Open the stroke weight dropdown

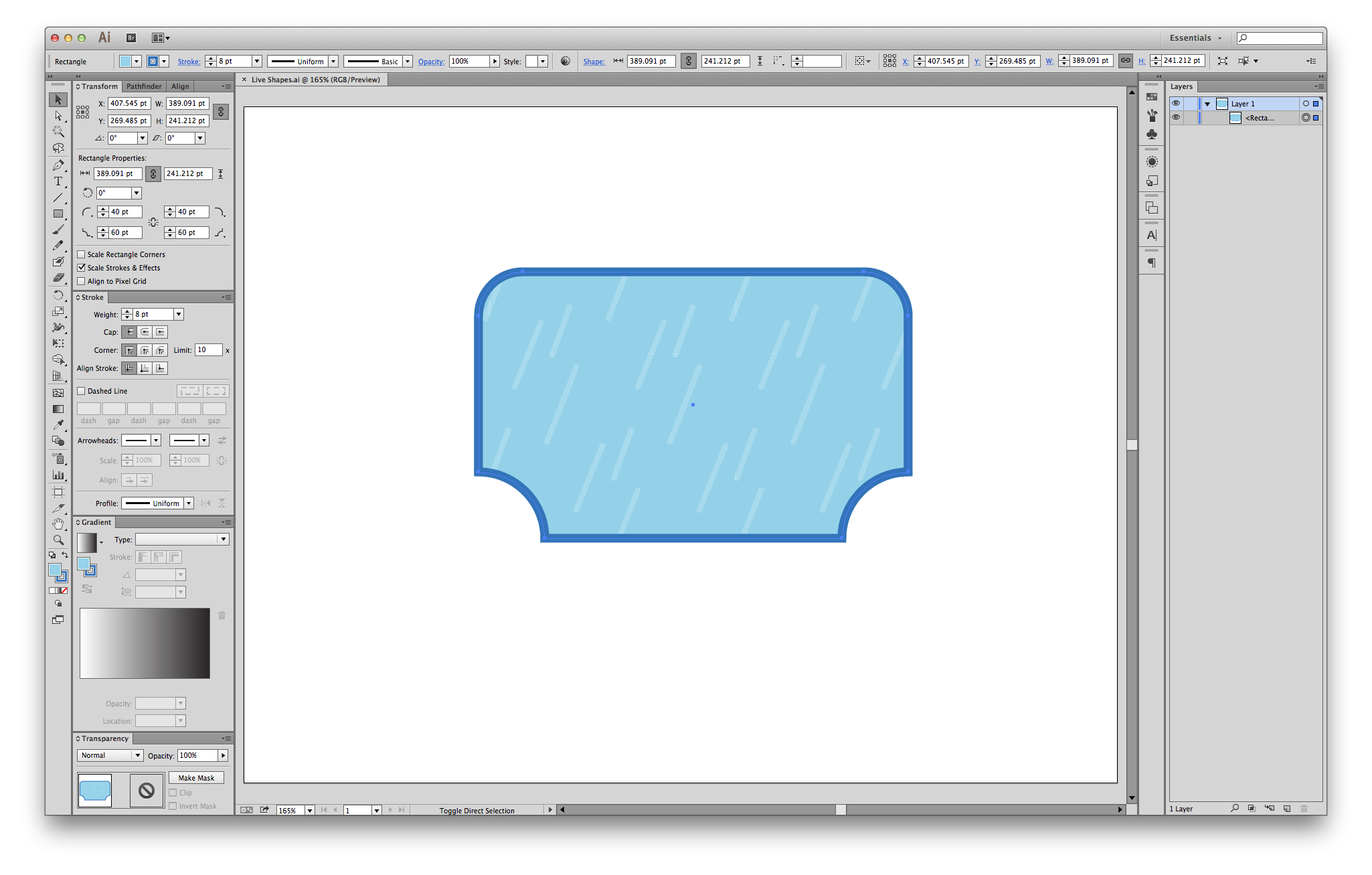177,314
